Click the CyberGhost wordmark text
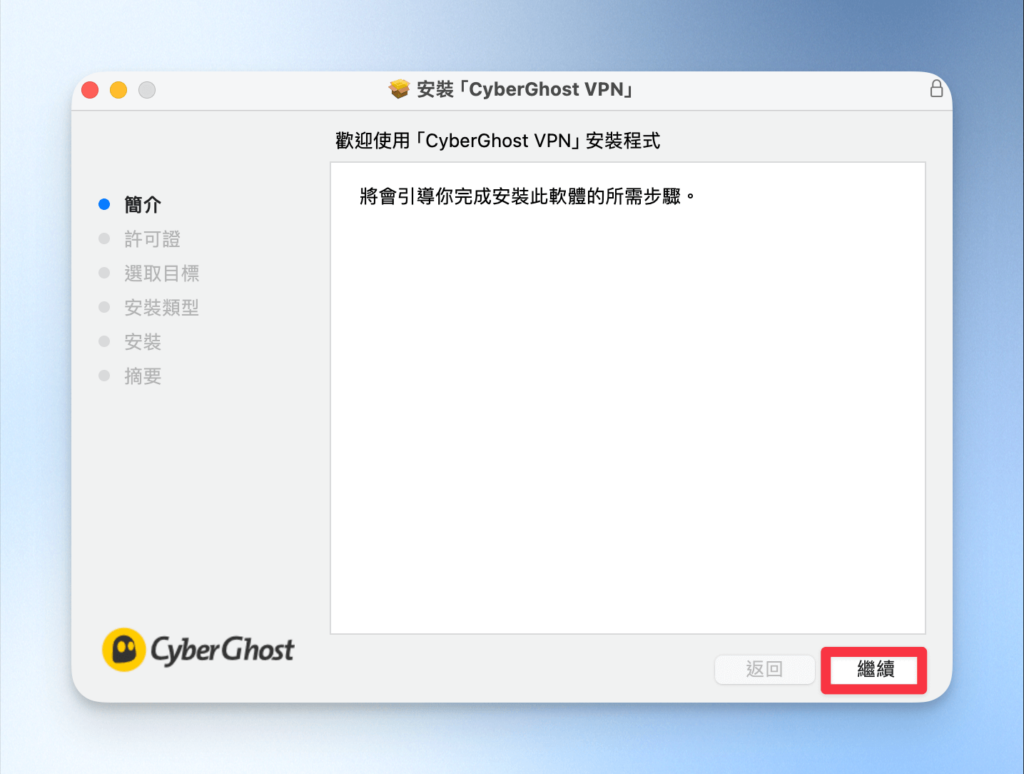The image size is (1024, 774). pyautogui.click(x=223, y=650)
